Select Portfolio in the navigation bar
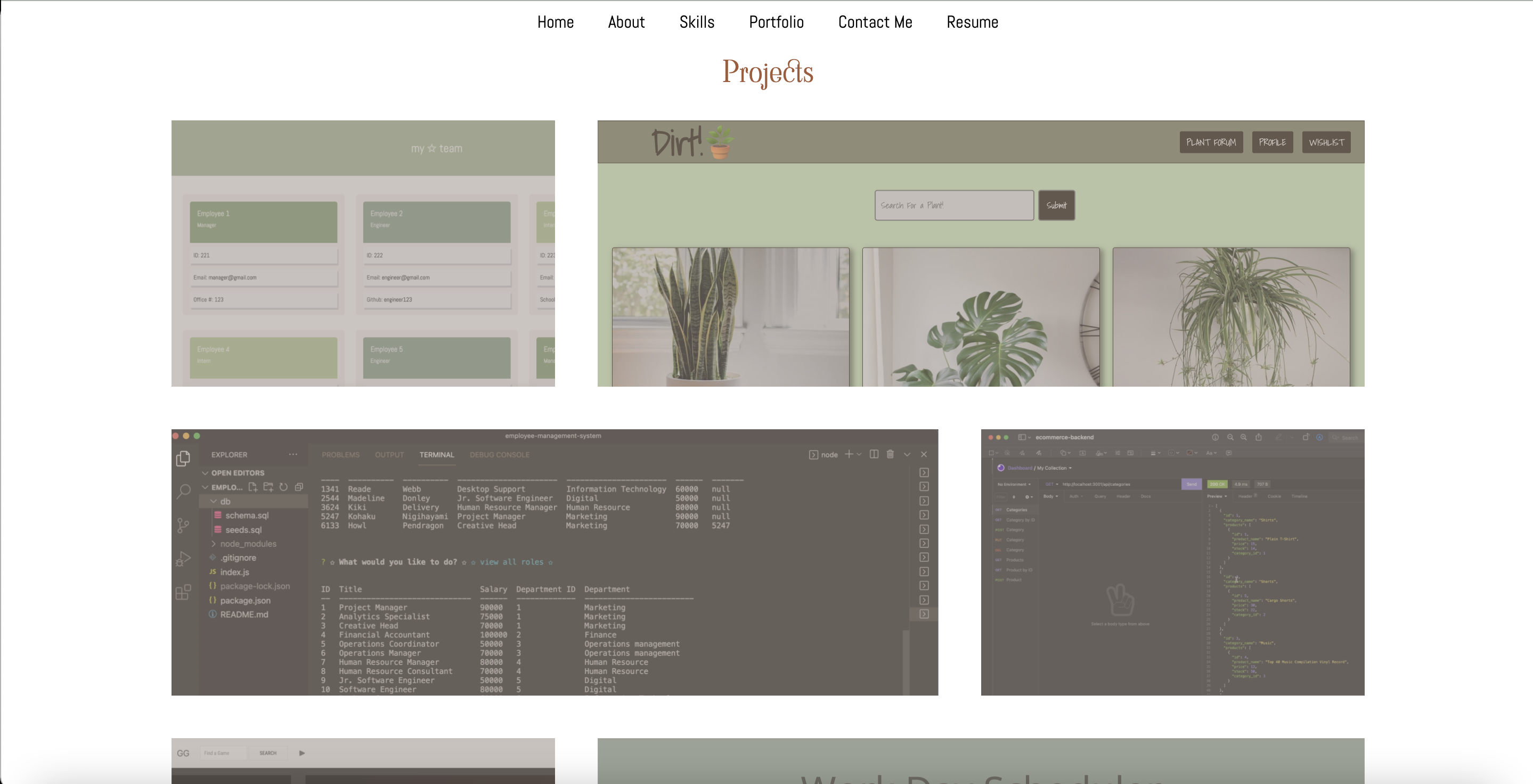 click(x=776, y=22)
